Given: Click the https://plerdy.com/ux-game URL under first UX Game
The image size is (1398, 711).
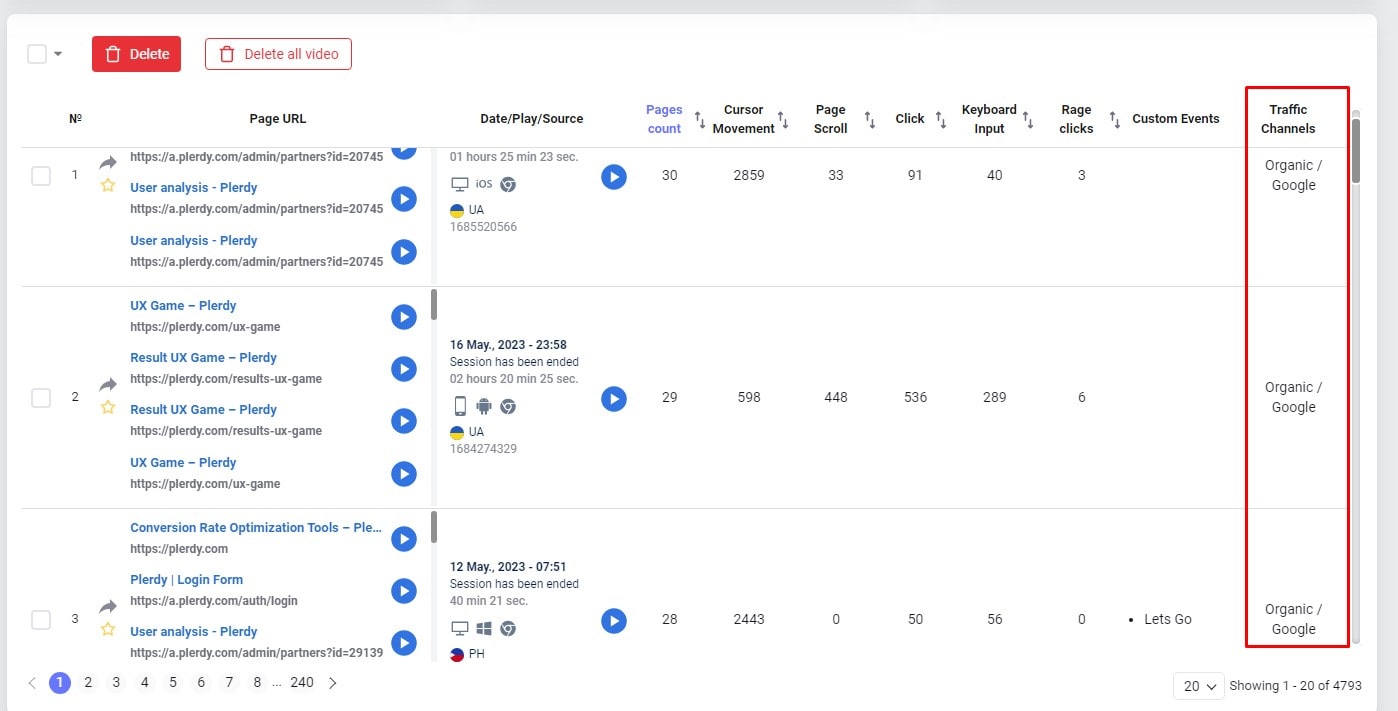Looking at the screenshot, I should 205,327.
